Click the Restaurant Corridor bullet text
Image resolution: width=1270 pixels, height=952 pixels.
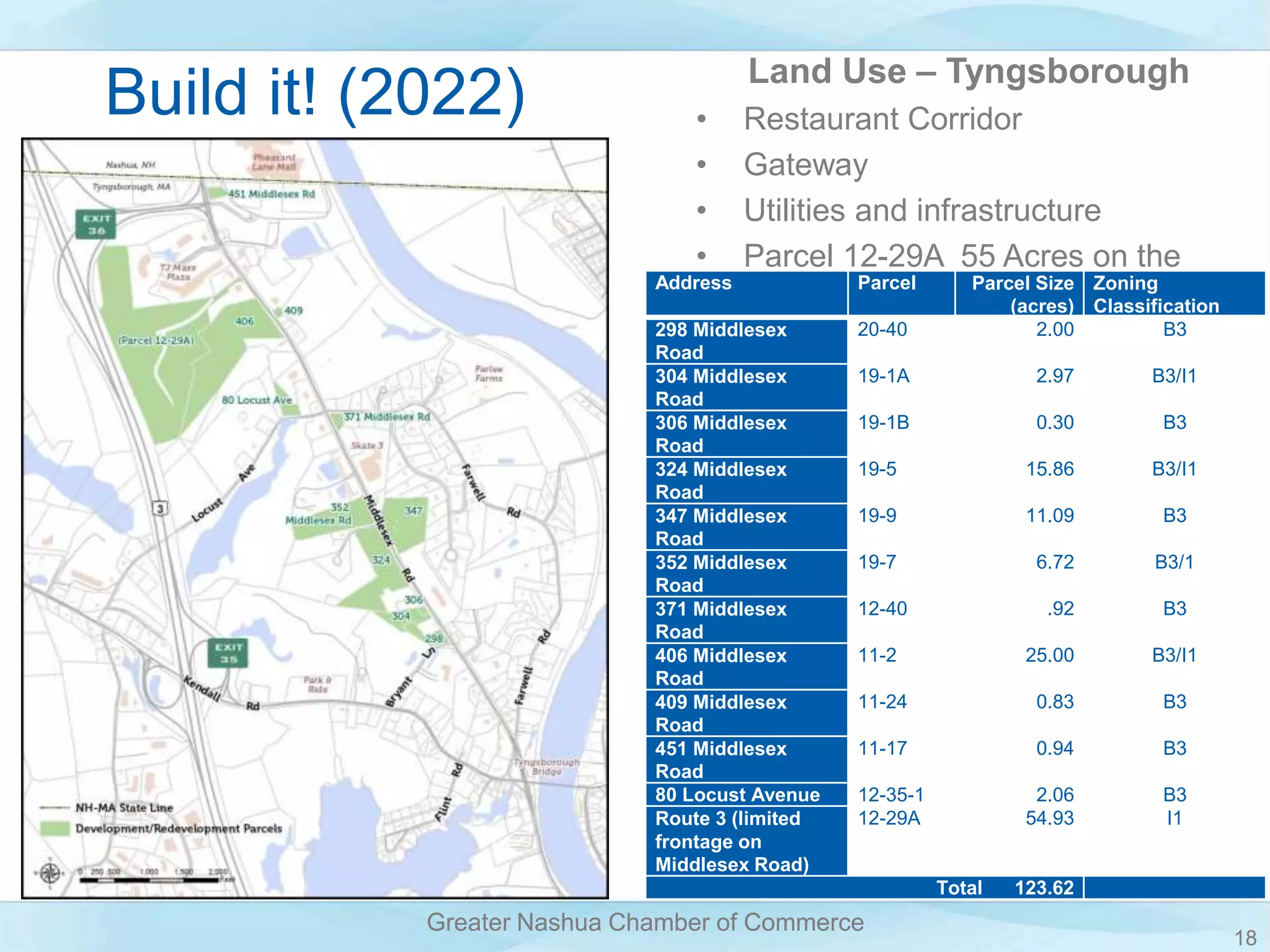coord(882,119)
